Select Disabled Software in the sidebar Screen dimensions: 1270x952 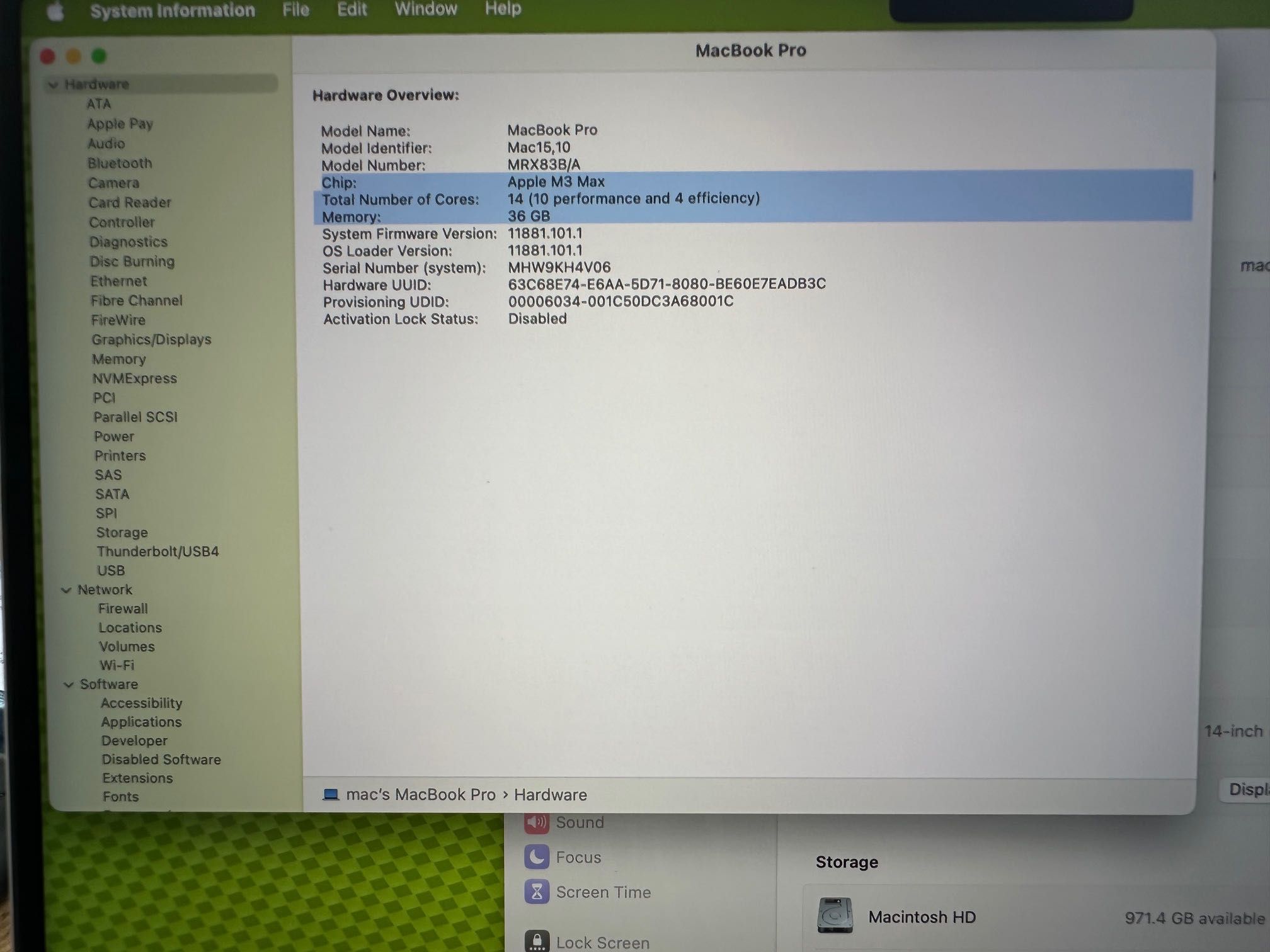161,760
